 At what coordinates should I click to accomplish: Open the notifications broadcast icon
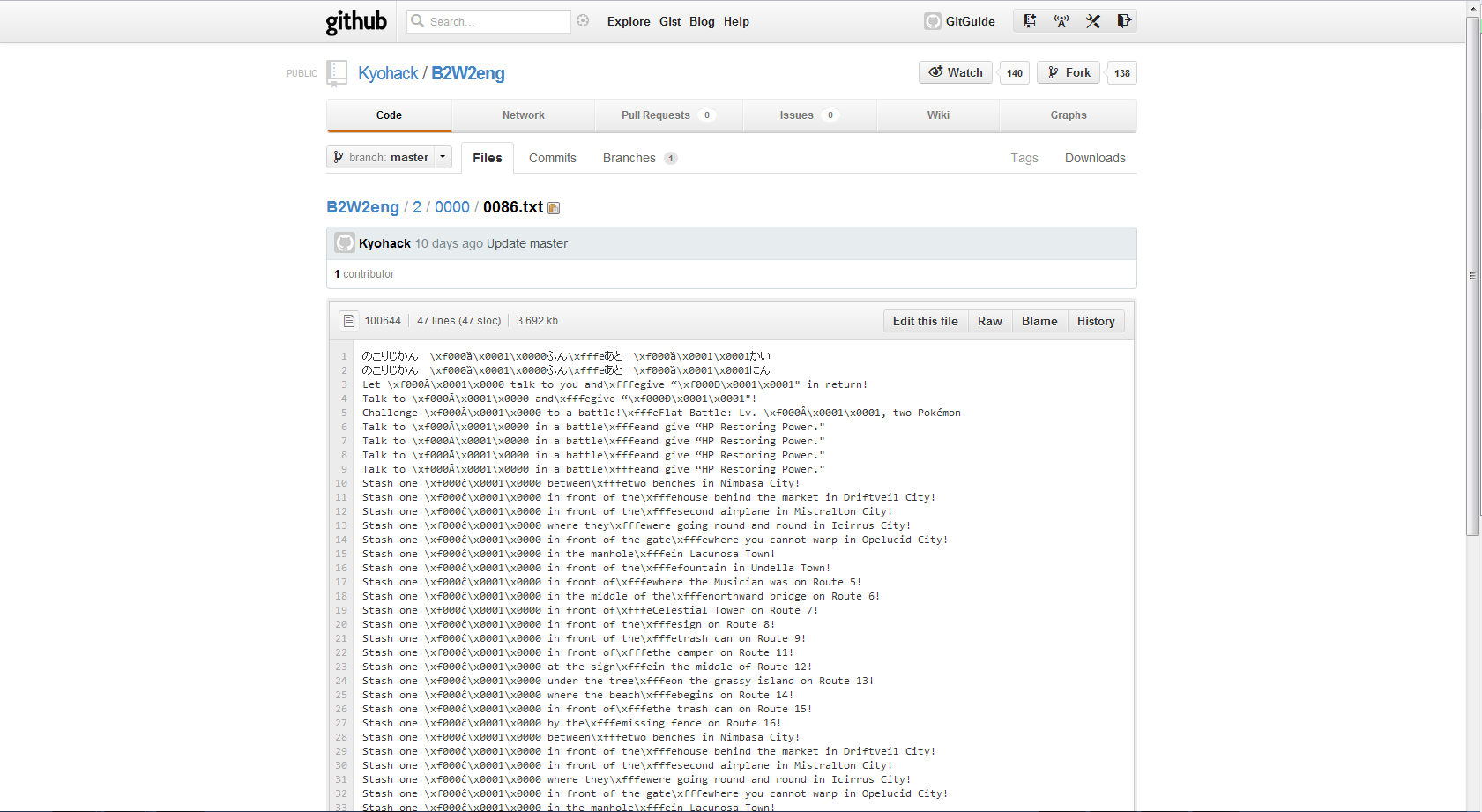coord(1061,21)
